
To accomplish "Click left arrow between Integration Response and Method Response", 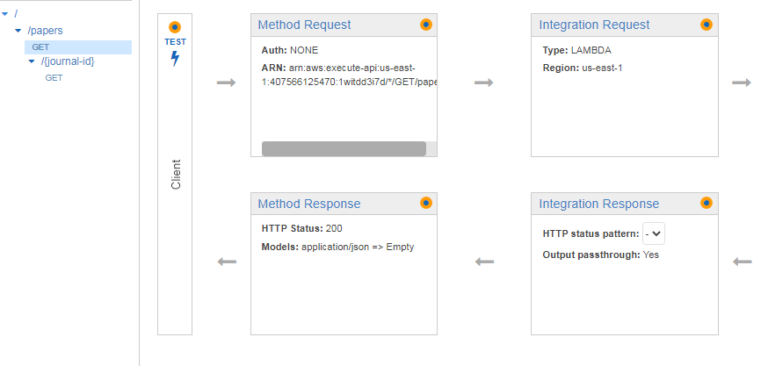I will tap(484, 262).
